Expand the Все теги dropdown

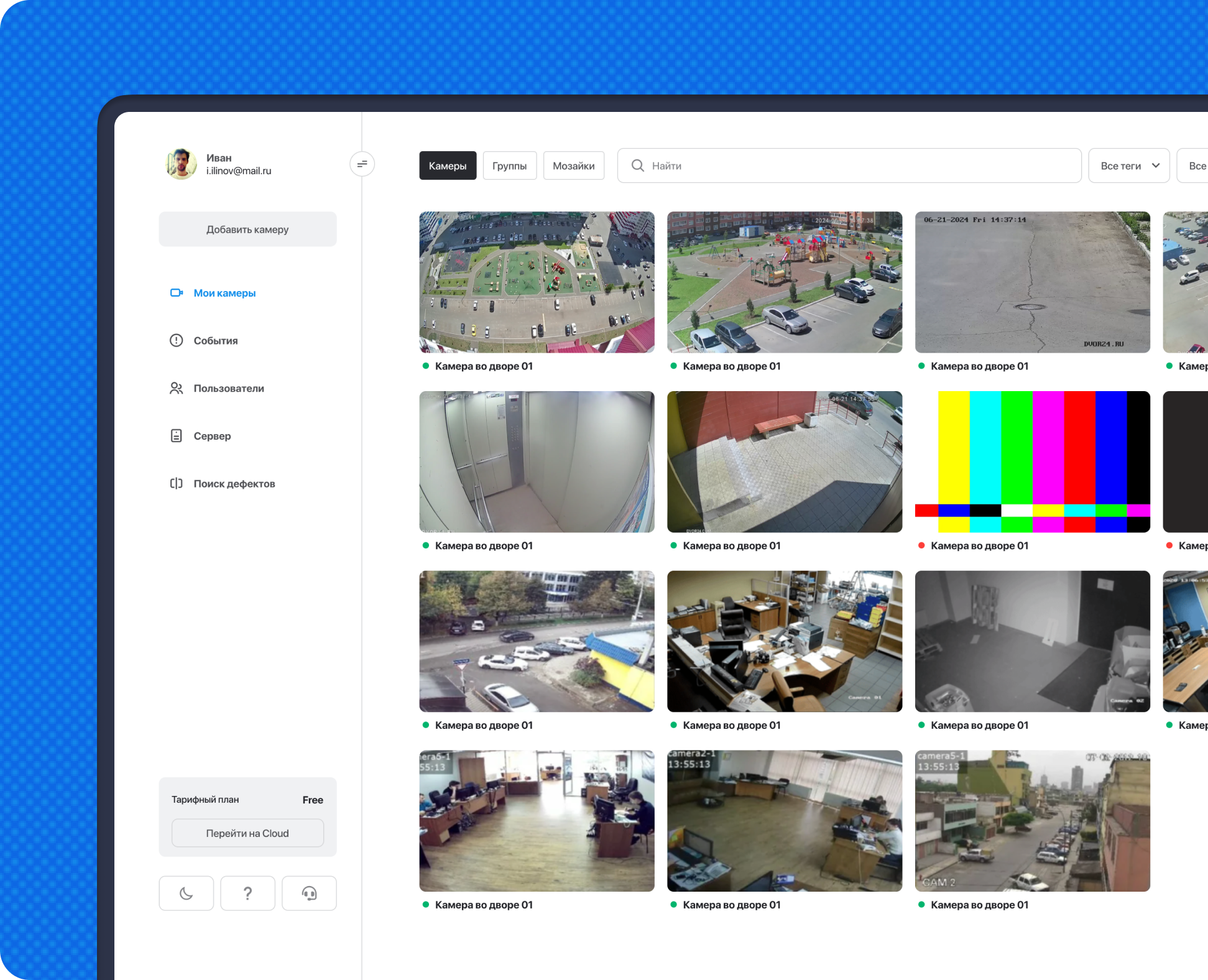pyautogui.click(x=1128, y=166)
